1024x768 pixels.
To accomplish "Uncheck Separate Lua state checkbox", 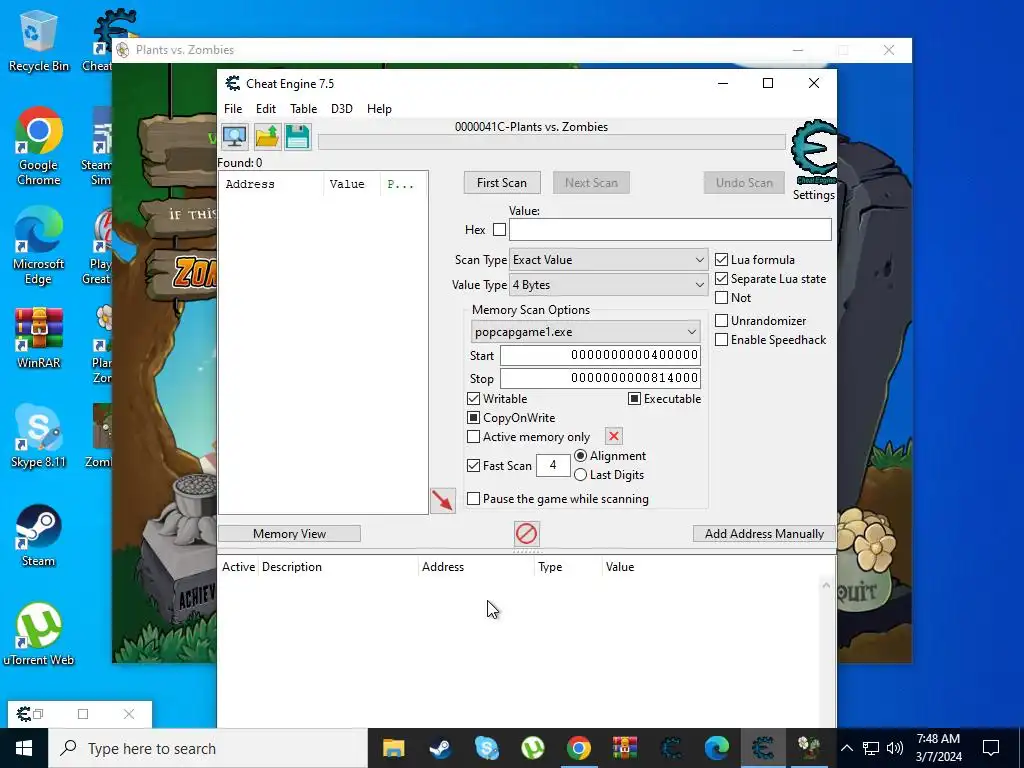I will (722, 279).
